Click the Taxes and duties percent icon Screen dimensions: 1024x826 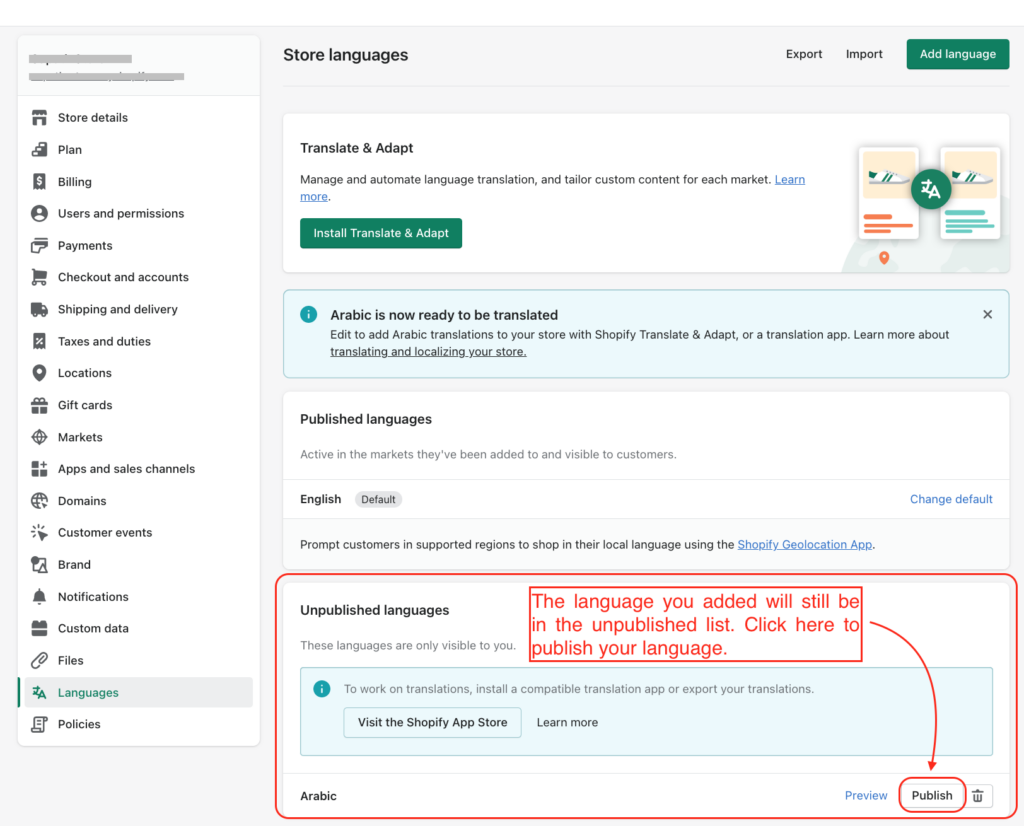(39, 341)
